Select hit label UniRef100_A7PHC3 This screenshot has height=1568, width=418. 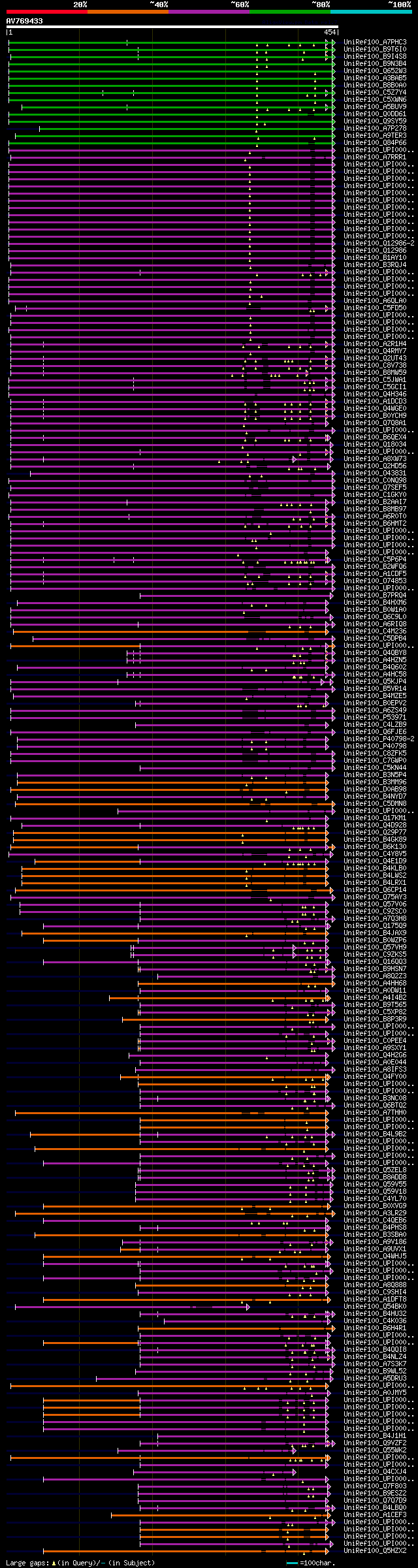pyautogui.click(x=375, y=42)
